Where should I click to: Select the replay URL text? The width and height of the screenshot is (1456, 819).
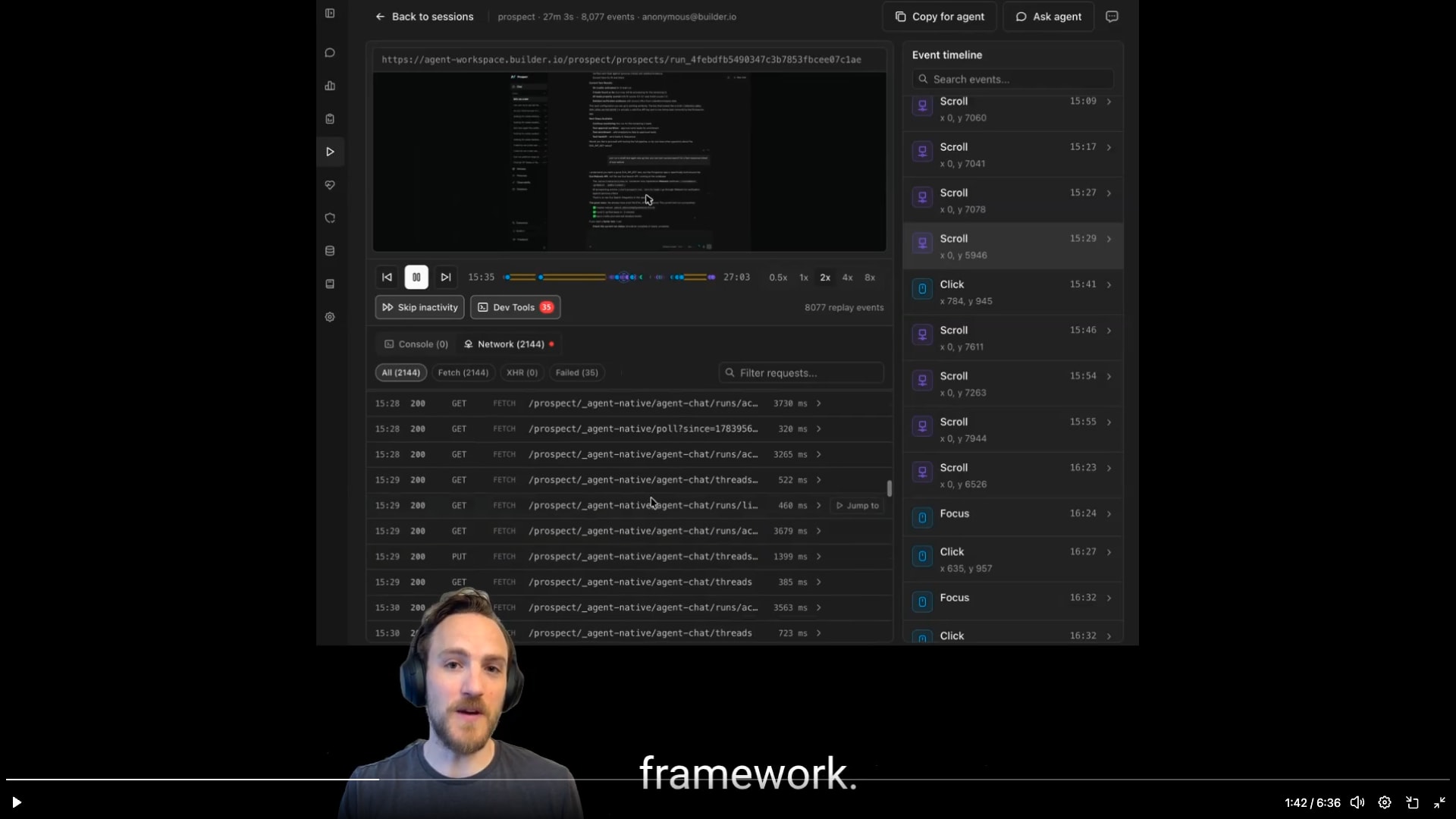coord(621,60)
